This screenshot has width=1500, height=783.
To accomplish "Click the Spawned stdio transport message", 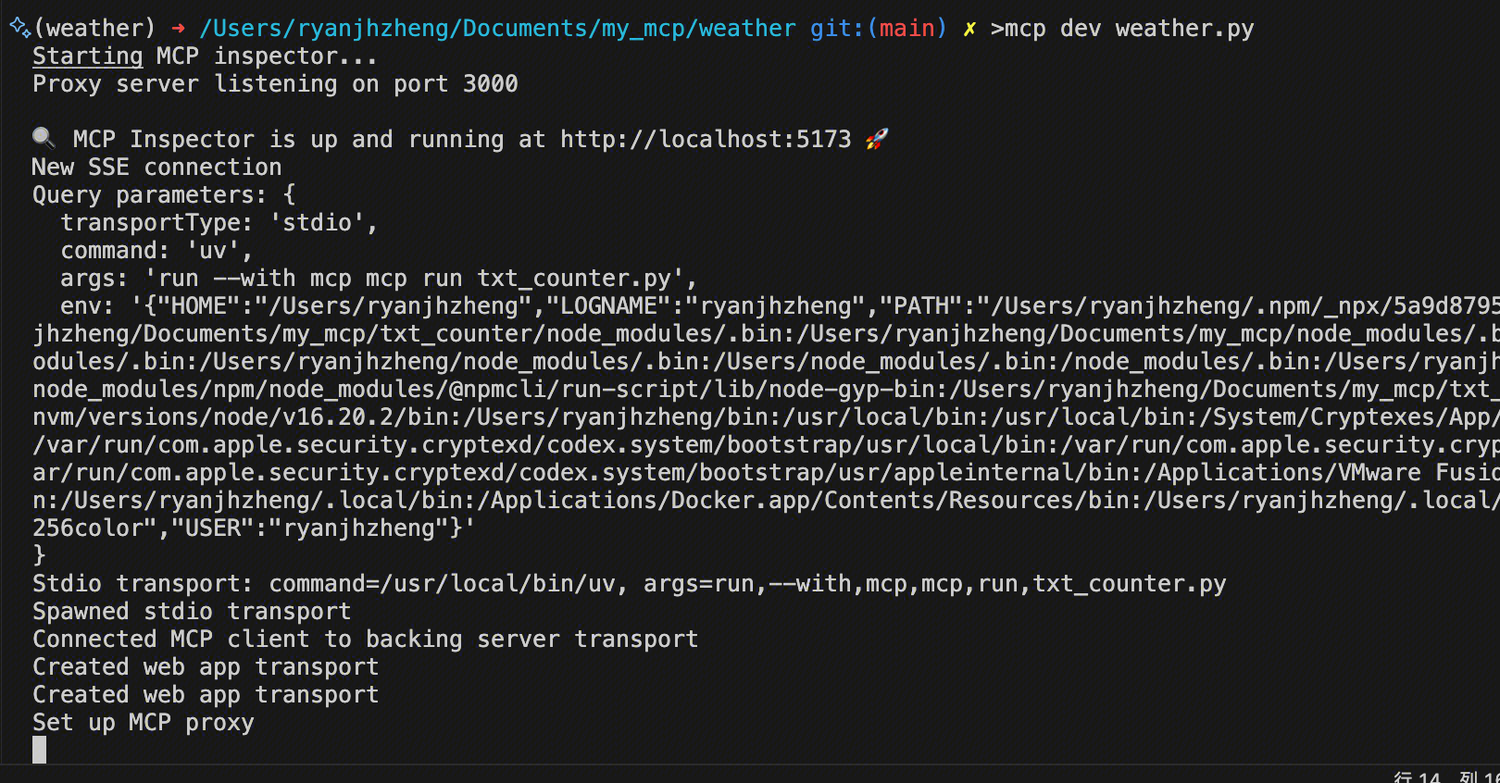I will pos(190,611).
